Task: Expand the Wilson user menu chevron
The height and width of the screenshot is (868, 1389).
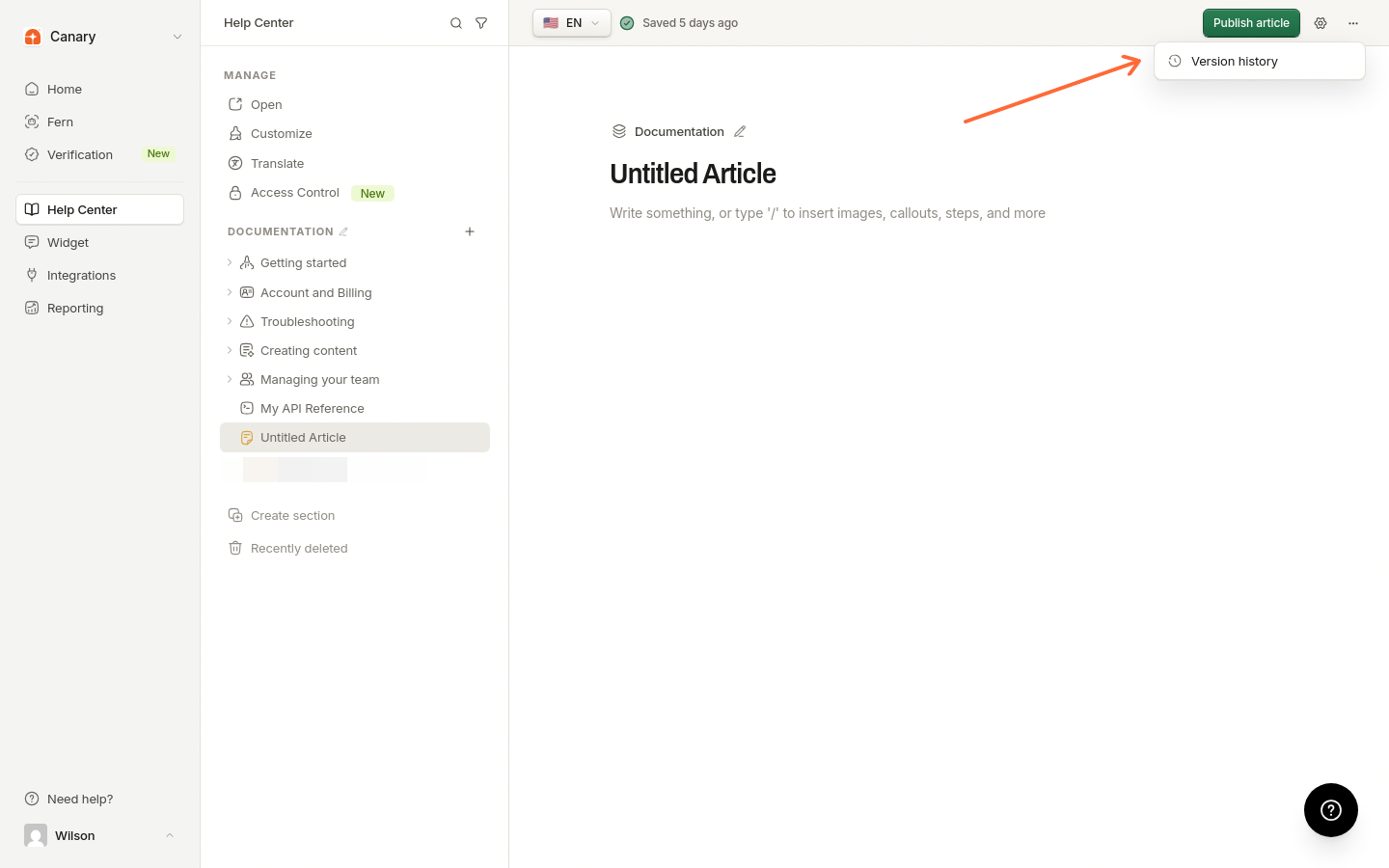Action: (170, 835)
